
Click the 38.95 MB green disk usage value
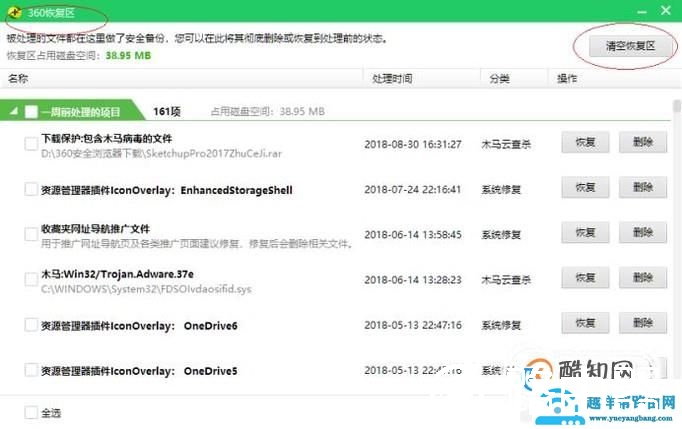[x=128, y=56]
